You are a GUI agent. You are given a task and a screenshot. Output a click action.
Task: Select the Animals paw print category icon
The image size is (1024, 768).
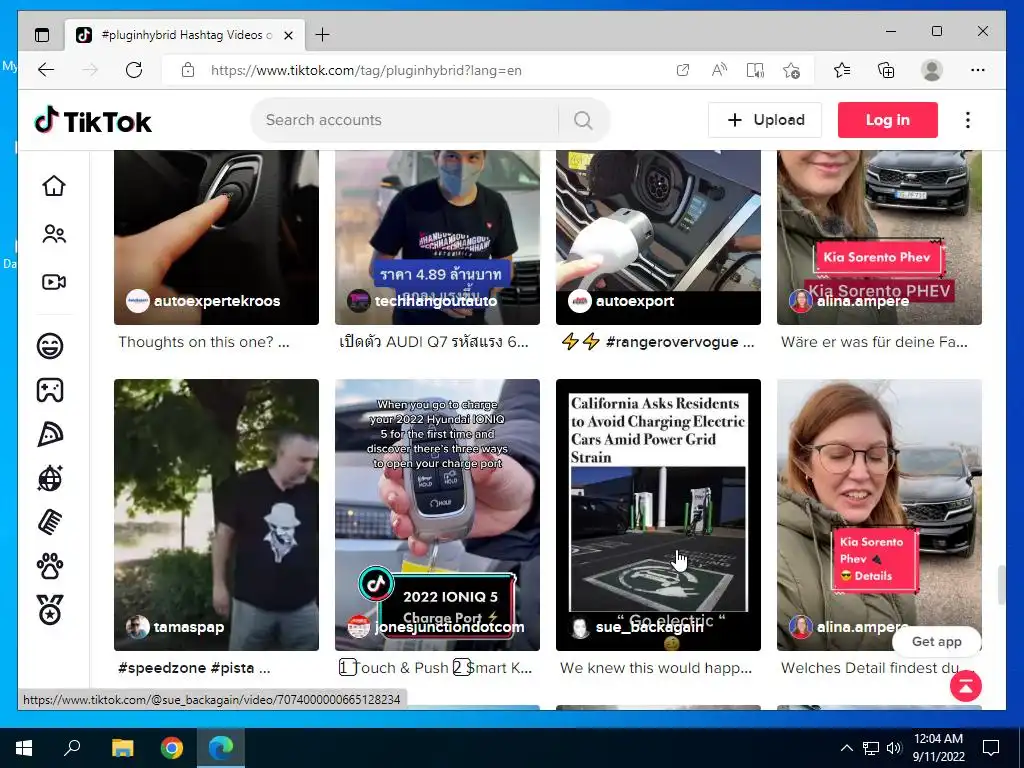tap(50, 567)
